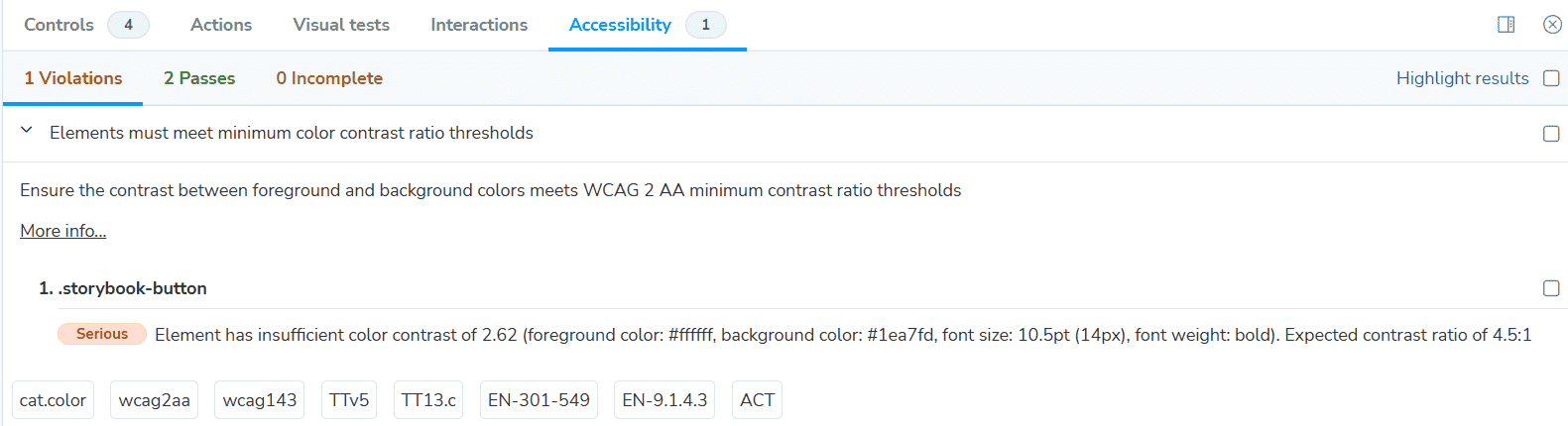The width and height of the screenshot is (1568, 426).
Task: Click the wcag143 tag
Action: pos(260,400)
